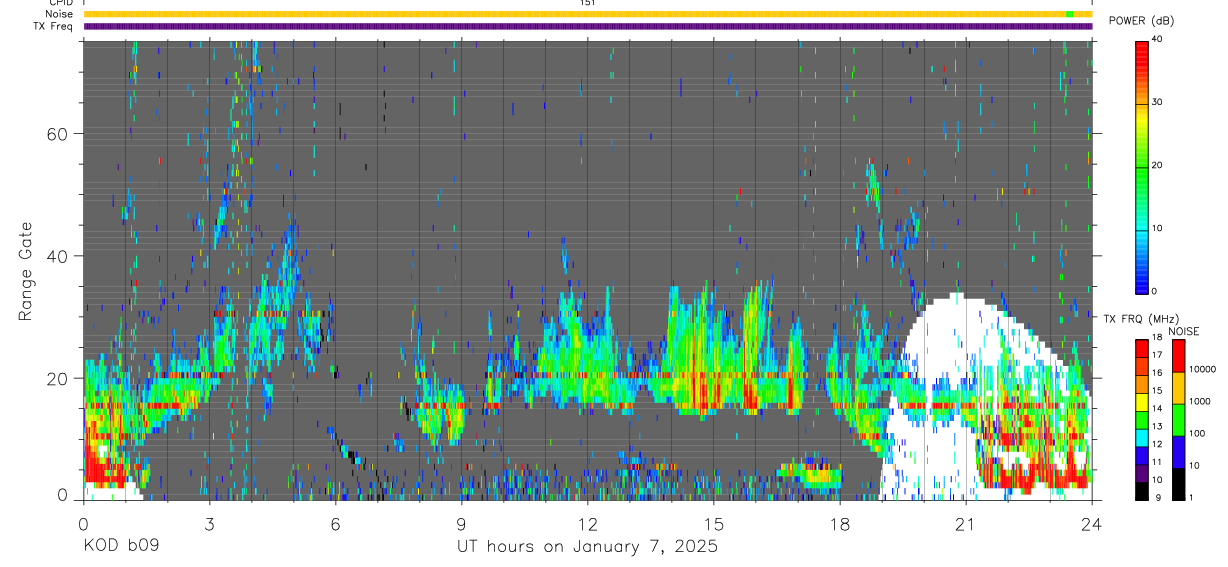Click the green segment in the Noise strip
Screen dimensions: 1228x567
tap(1069, 14)
